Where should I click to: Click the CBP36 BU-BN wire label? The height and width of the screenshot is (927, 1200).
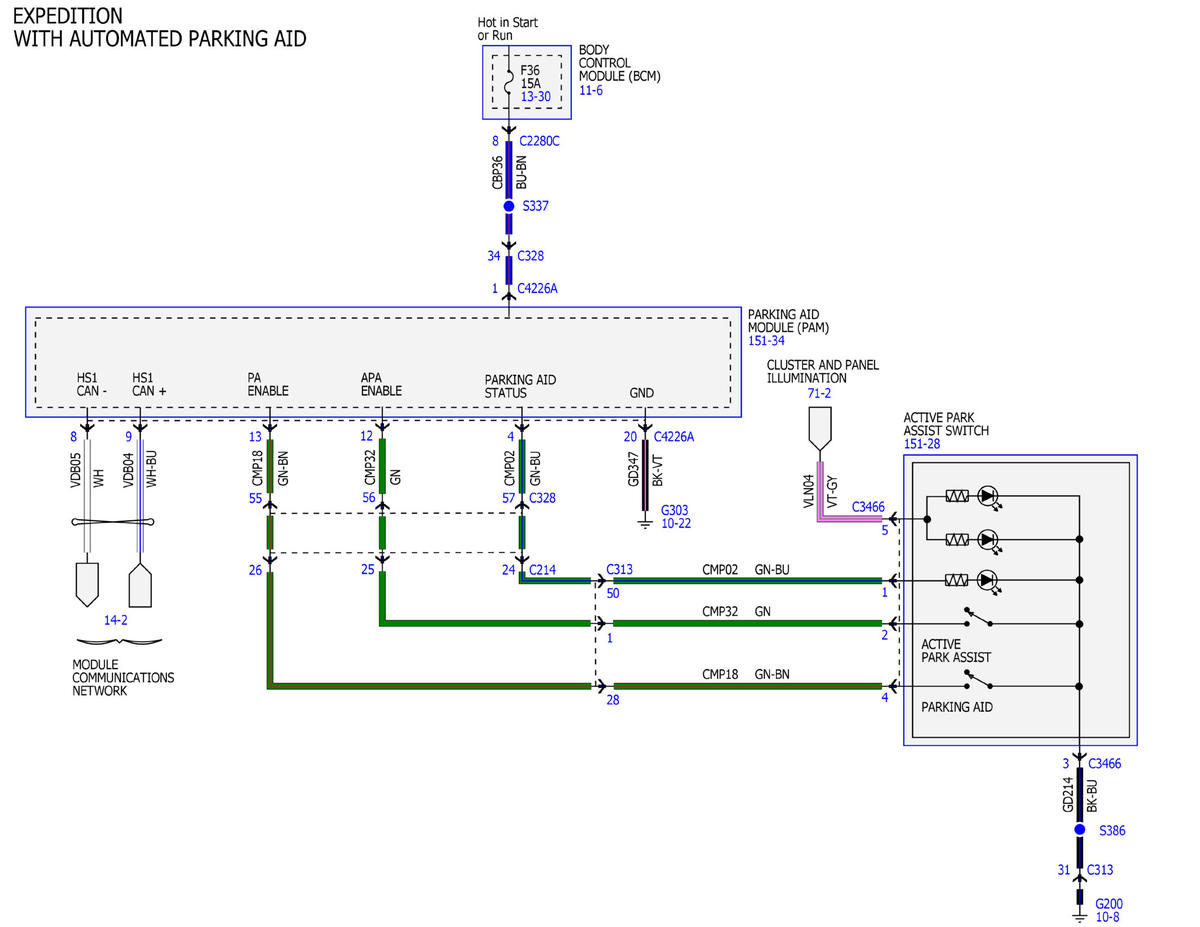point(508,173)
